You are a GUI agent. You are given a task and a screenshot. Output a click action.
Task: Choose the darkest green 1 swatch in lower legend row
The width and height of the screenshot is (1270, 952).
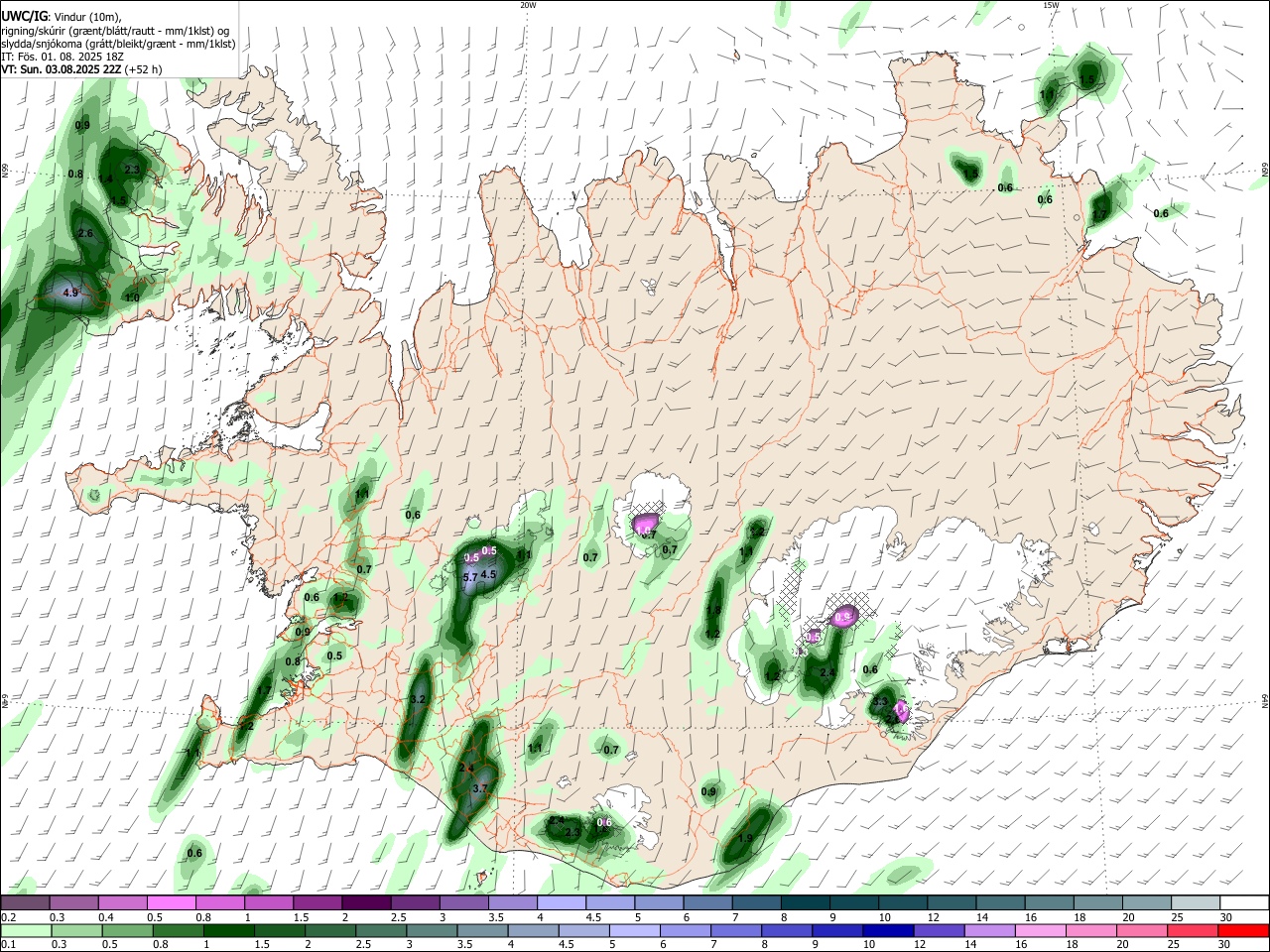[x=228, y=930]
